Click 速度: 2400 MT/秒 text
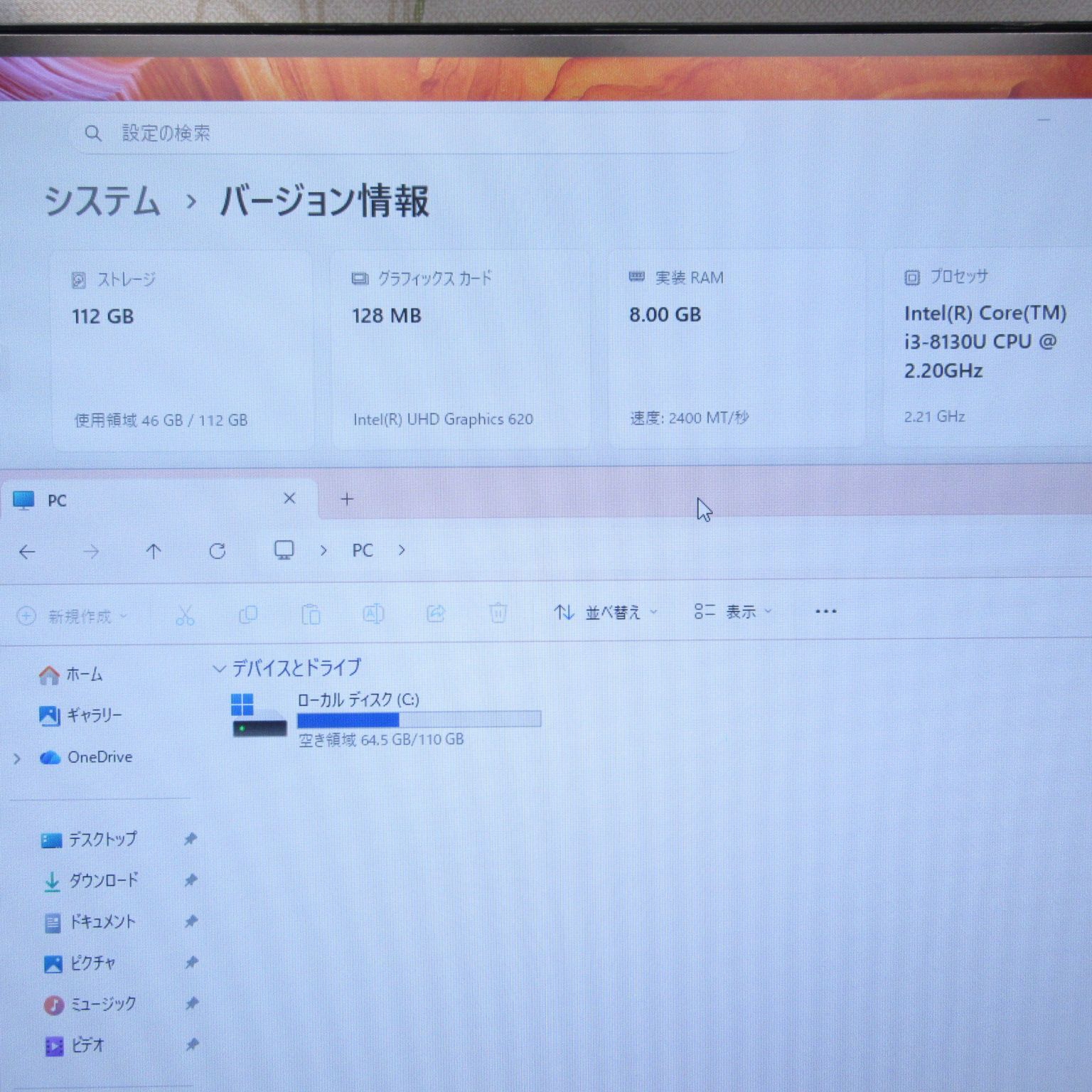The height and width of the screenshot is (1092, 1092). pyautogui.click(x=690, y=418)
